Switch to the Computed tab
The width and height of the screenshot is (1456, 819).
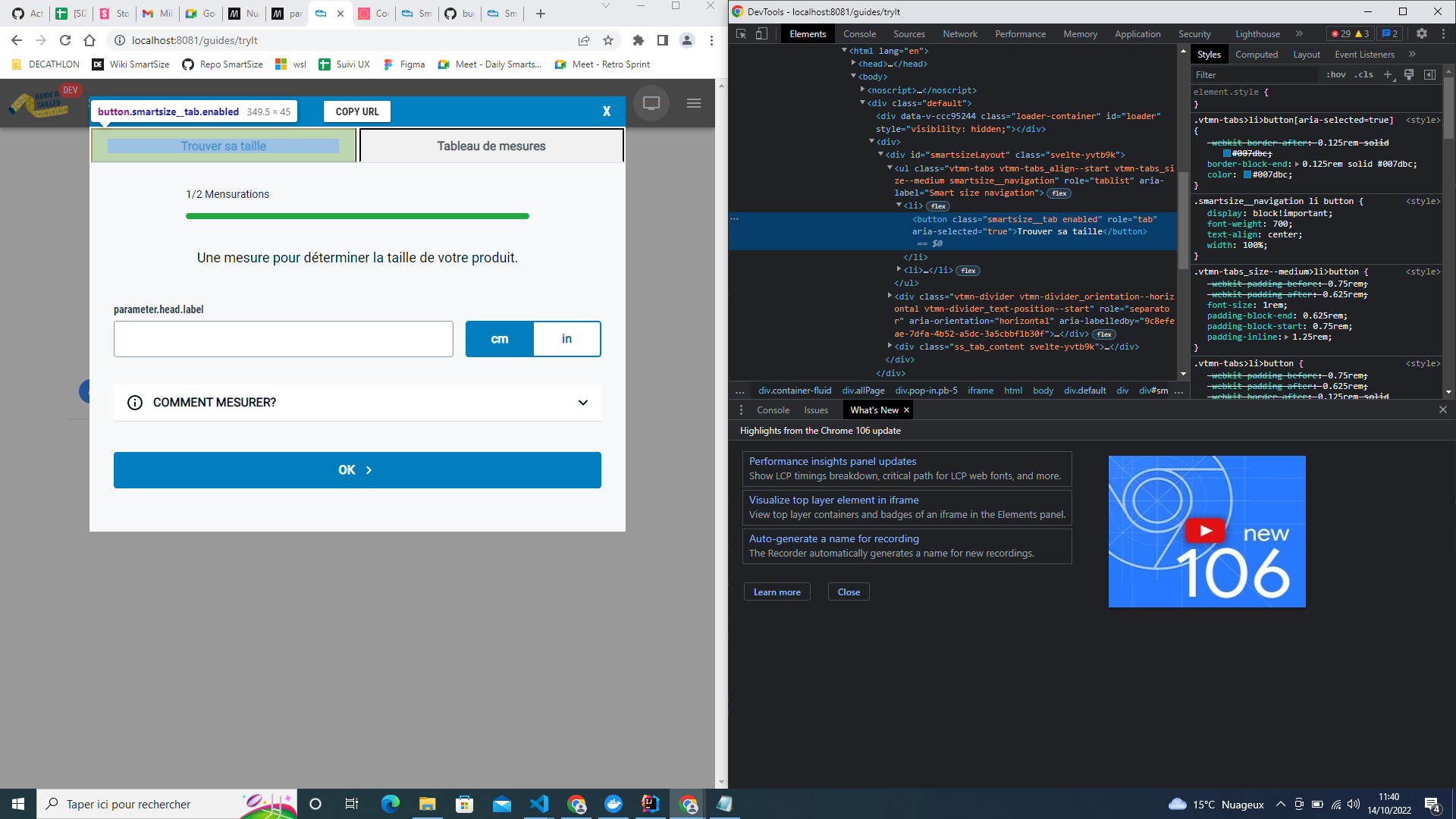(x=1257, y=54)
